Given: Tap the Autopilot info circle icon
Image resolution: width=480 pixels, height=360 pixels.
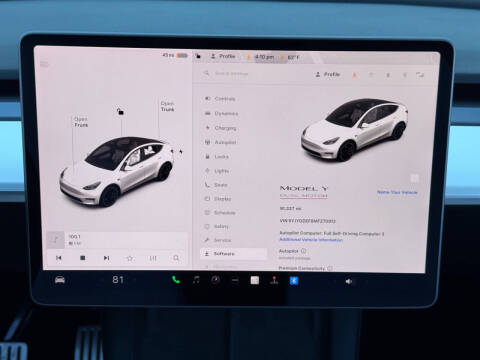Looking at the screenshot, I should point(303,251).
